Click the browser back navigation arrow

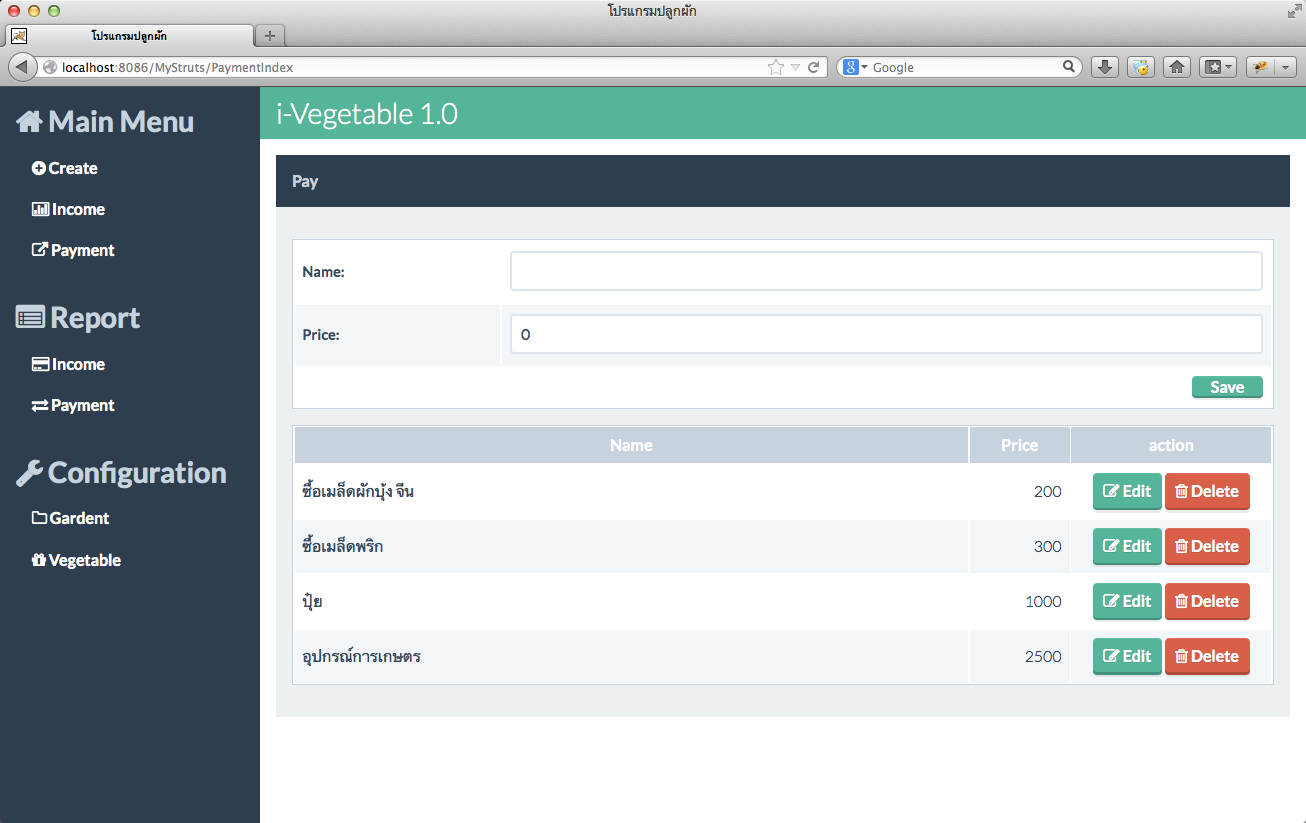point(22,67)
